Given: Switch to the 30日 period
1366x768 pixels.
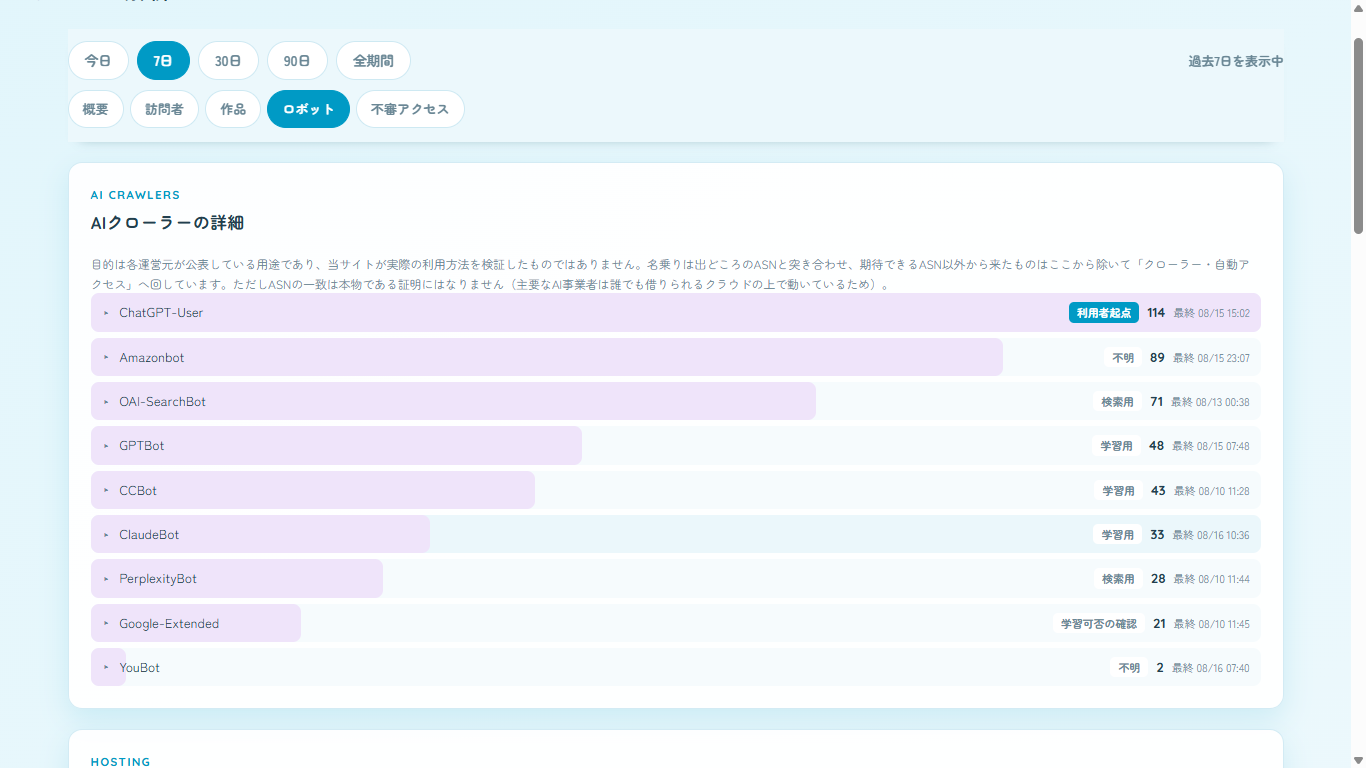Looking at the screenshot, I should click(228, 61).
